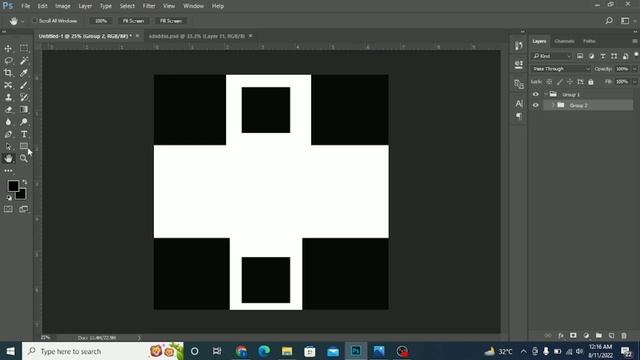
Task: Create new fill or adjustment layer
Action: click(586, 336)
